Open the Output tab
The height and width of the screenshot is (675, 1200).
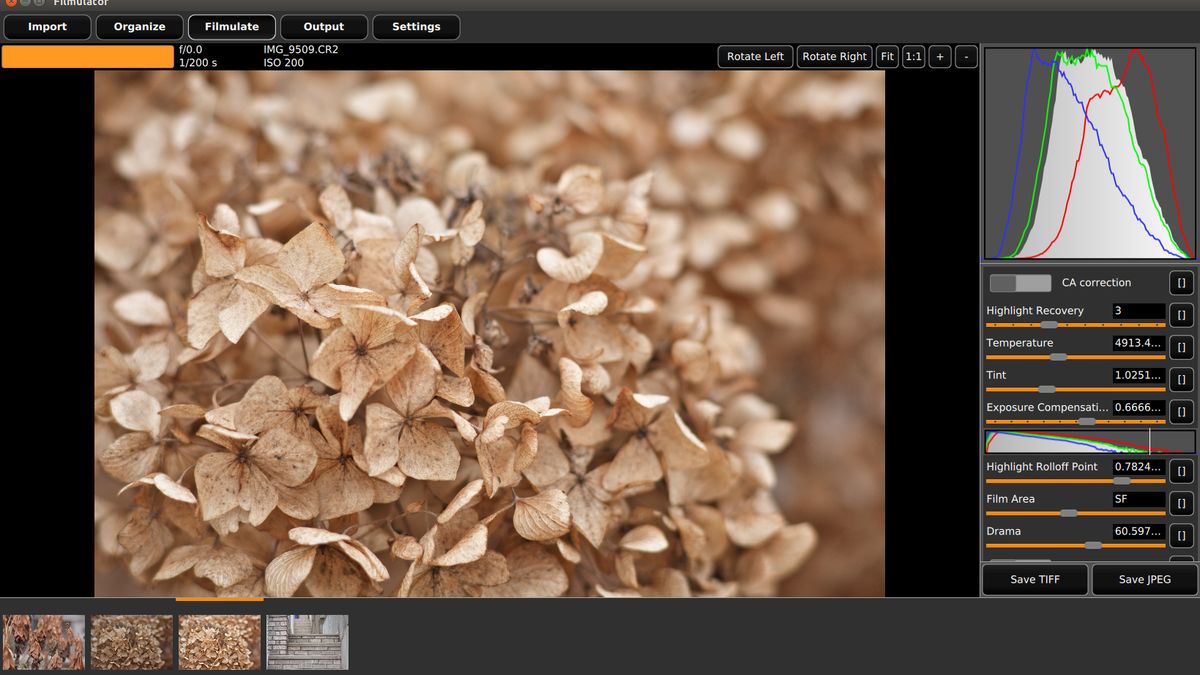[x=323, y=27]
